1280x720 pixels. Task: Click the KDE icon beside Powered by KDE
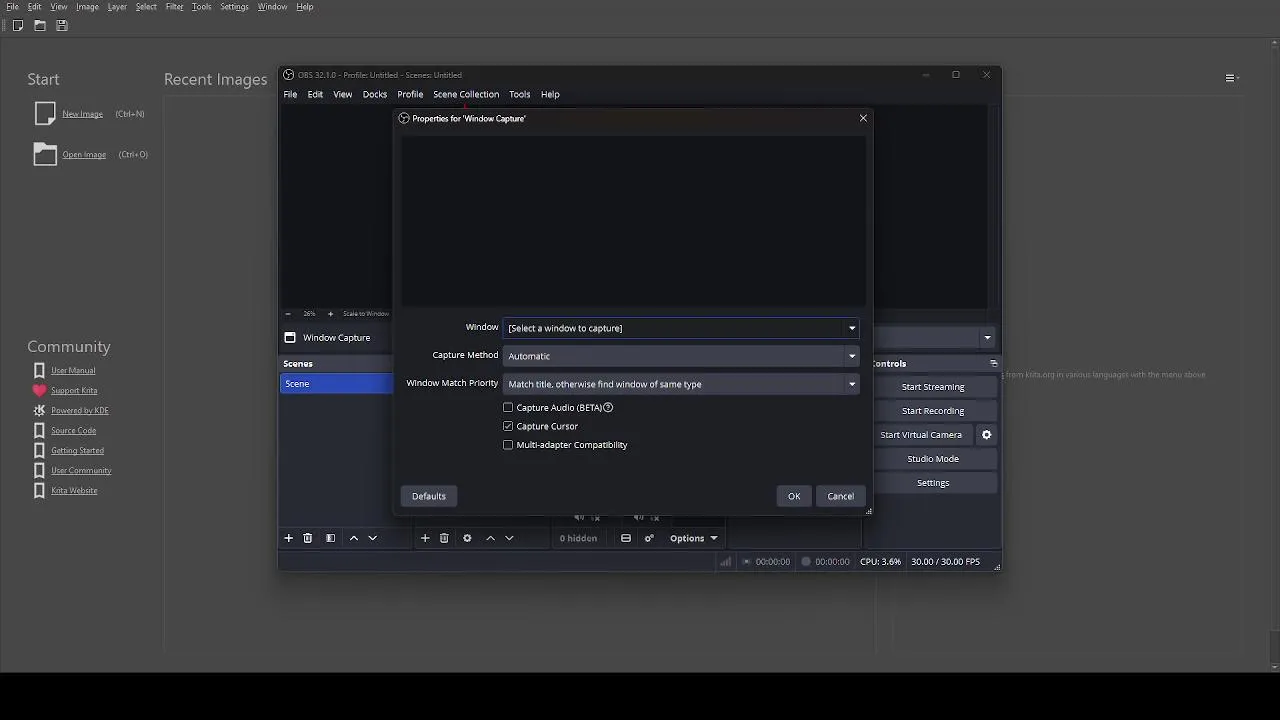point(39,411)
